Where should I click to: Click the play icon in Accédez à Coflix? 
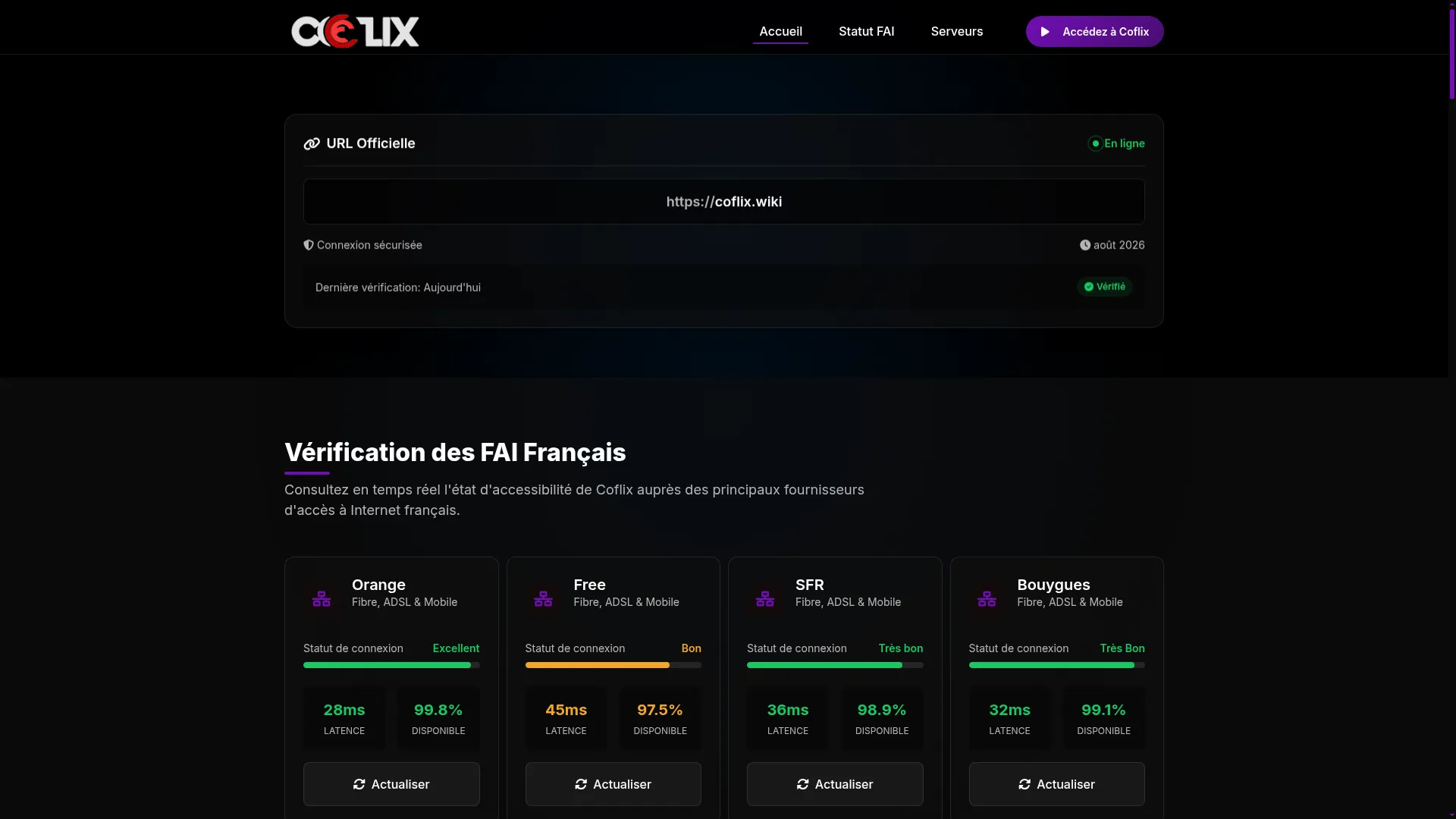[x=1046, y=32]
